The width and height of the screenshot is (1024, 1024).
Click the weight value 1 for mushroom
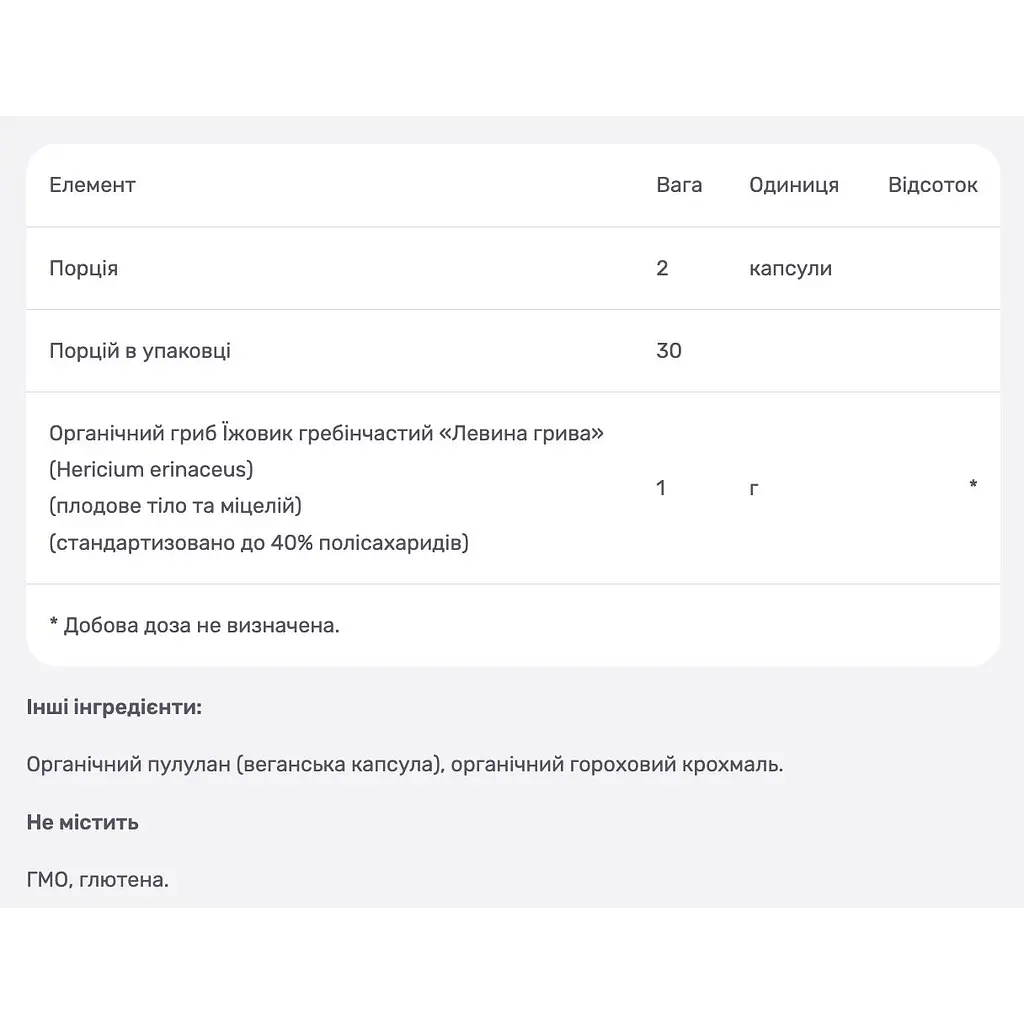pos(661,488)
